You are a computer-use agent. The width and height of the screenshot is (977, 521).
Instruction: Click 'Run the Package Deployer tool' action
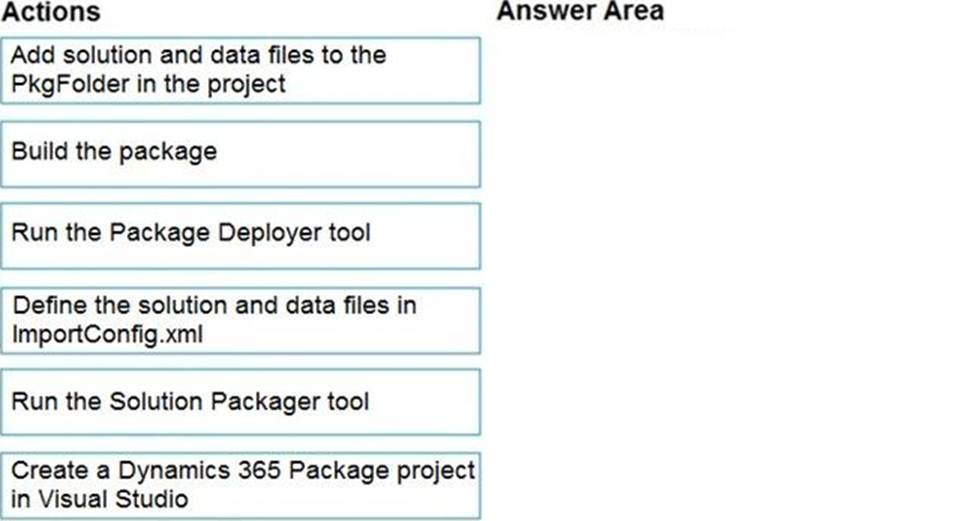point(241,236)
